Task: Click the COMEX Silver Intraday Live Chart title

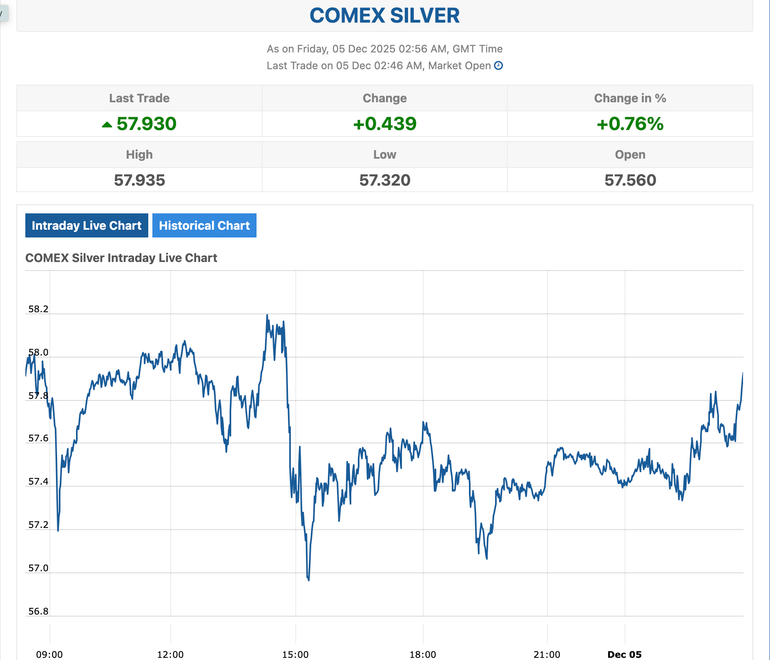Action: tap(121, 258)
